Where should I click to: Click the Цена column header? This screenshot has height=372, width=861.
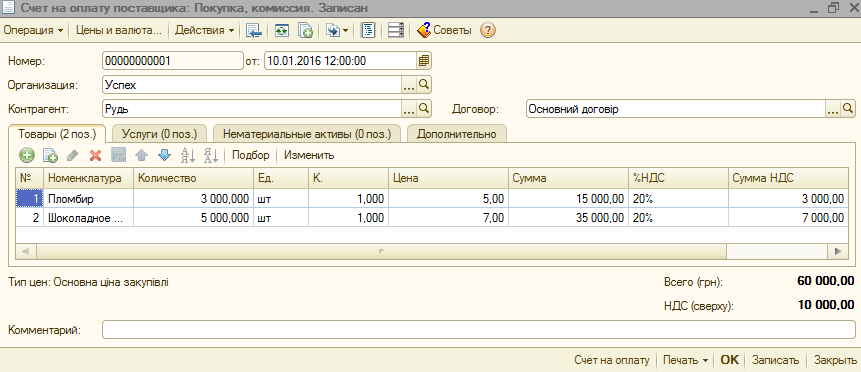click(x=448, y=178)
